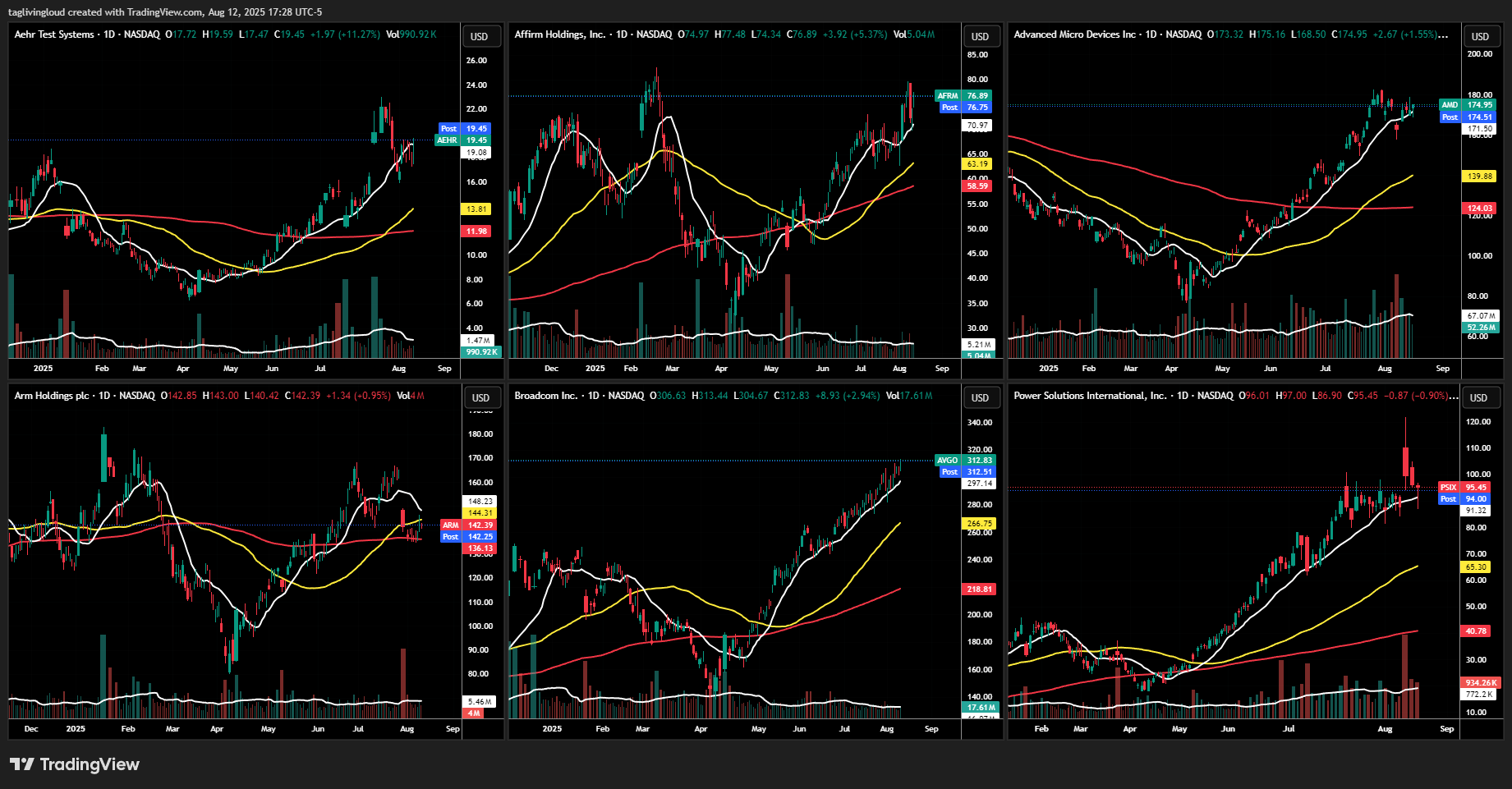Click the Broadcom Inc. chart title

pos(546,396)
